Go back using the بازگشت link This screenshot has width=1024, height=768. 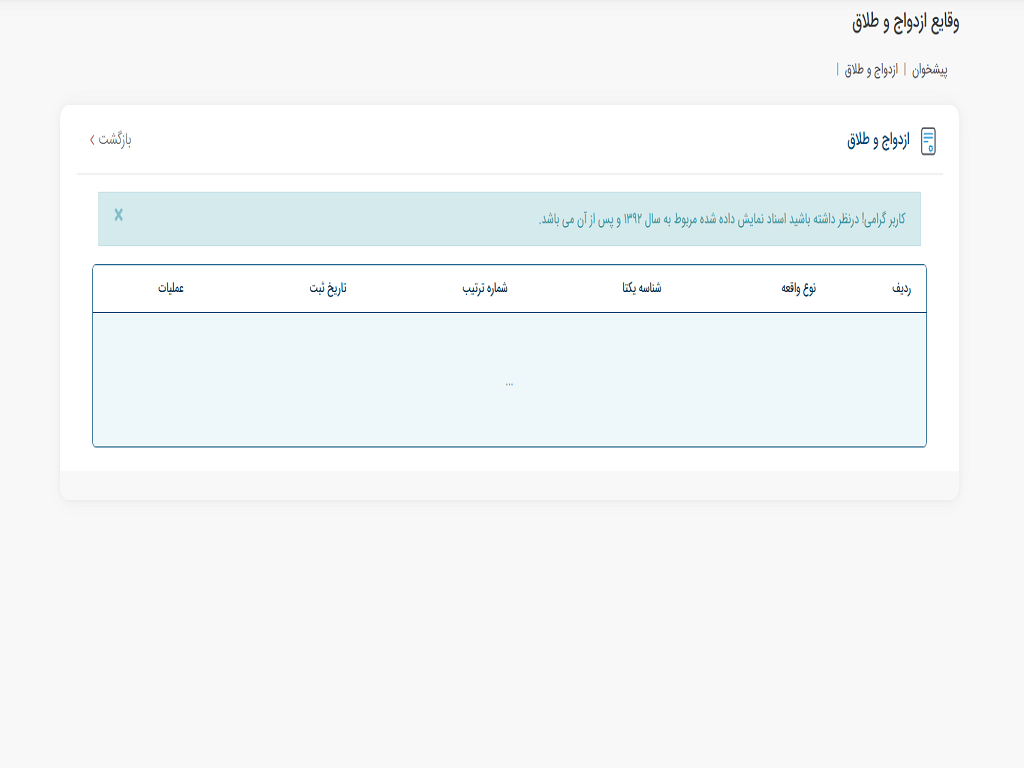coord(115,139)
